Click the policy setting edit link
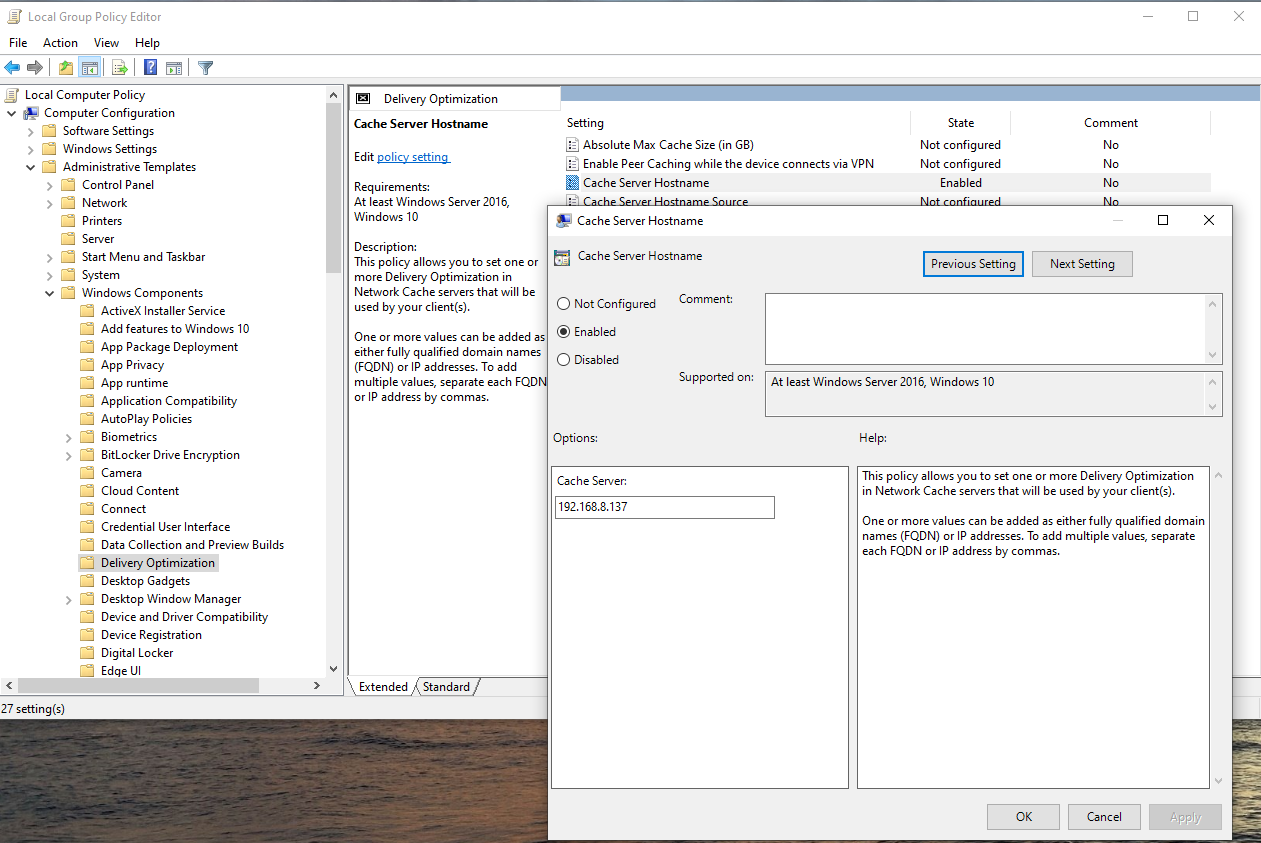1261x843 pixels. coord(413,157)
